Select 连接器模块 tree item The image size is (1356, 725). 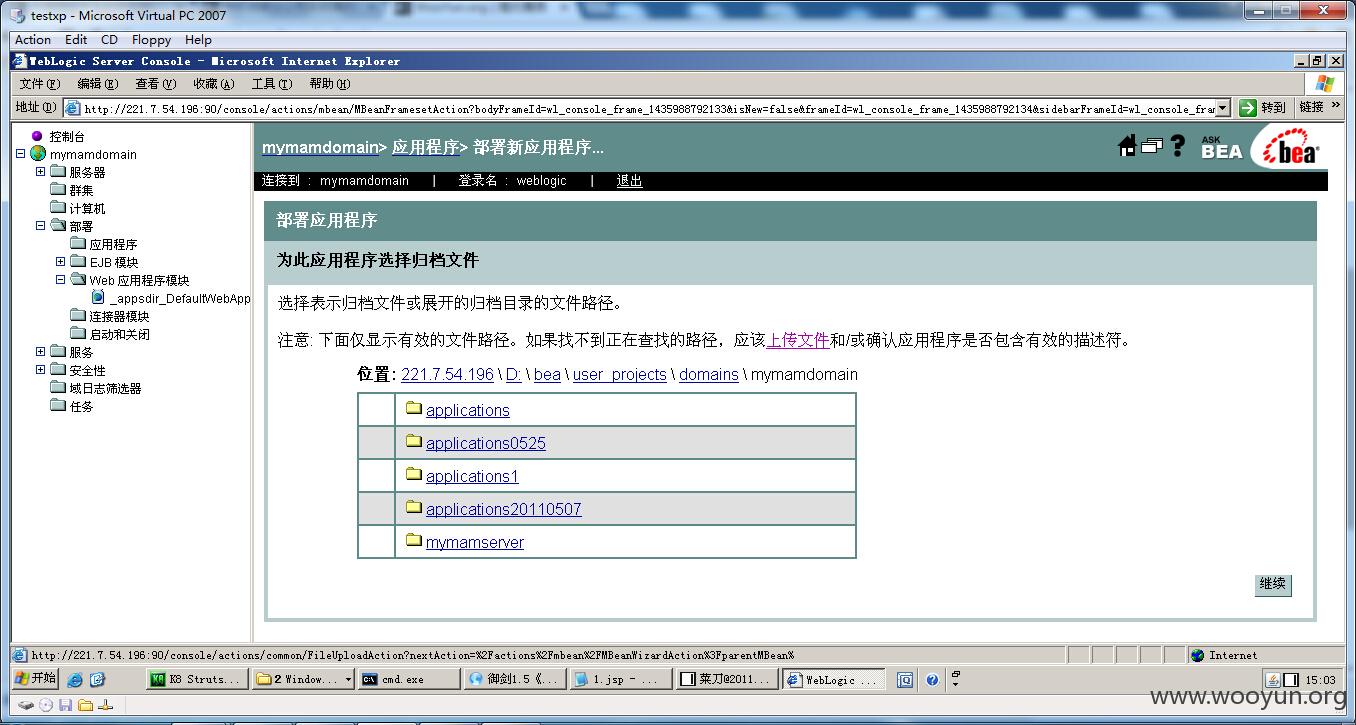[119, 316]
